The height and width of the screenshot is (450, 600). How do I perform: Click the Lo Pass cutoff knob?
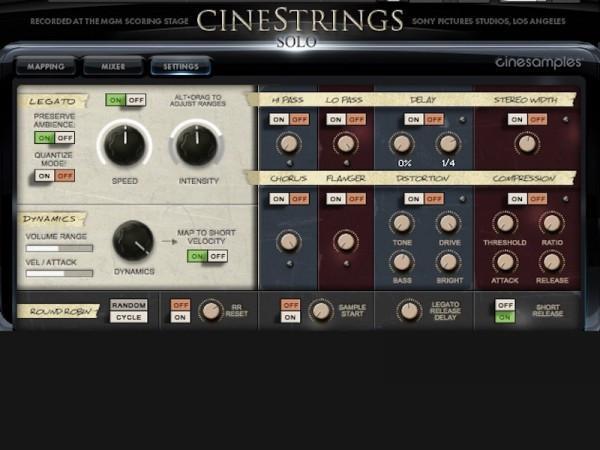(346, 144)
